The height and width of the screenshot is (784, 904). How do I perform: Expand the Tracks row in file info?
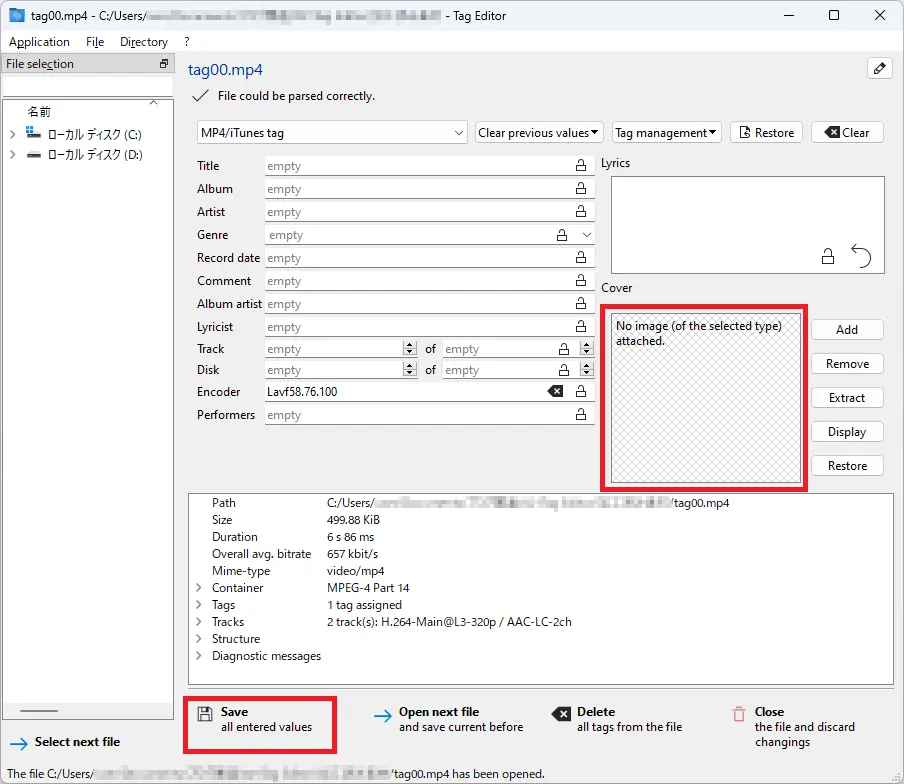tap(198, 622)
